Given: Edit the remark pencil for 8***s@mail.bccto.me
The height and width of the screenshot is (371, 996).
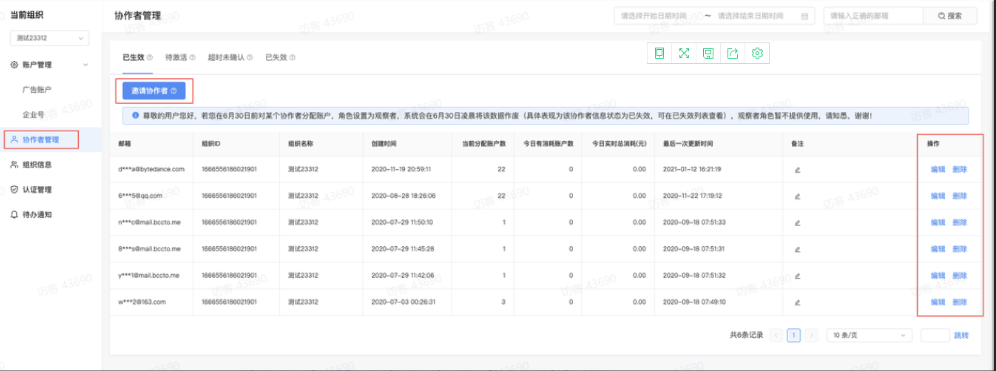Looking at the screenshot, I should (x=797, y=249).
